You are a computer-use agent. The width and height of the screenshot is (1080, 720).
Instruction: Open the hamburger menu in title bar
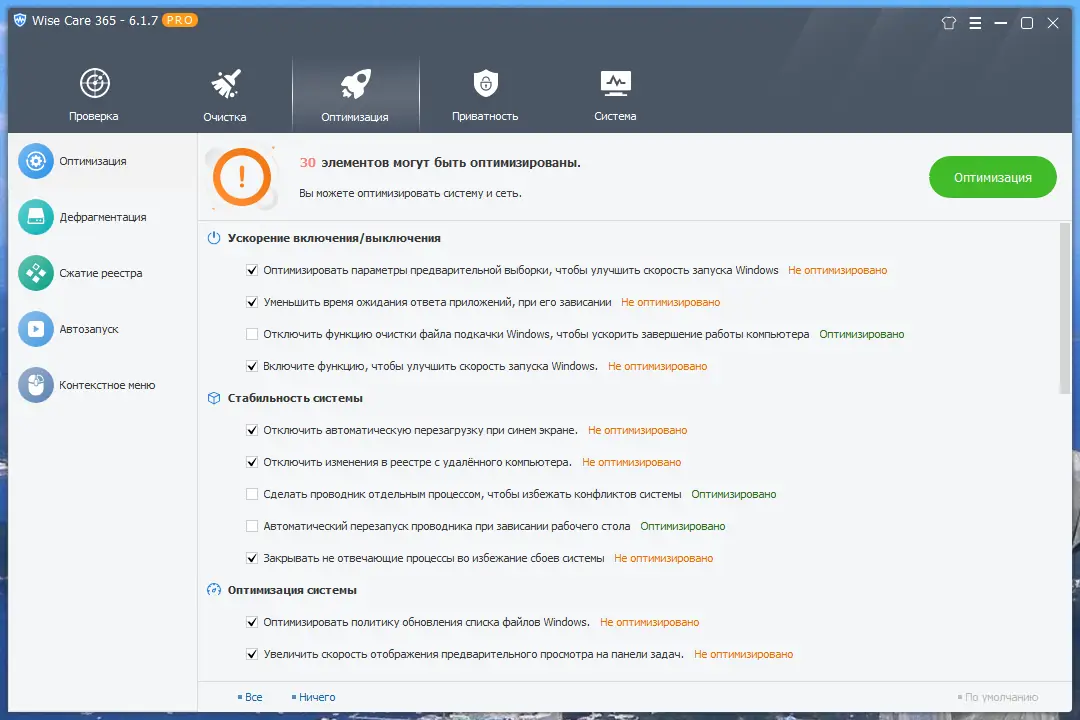tap(975, 23)
